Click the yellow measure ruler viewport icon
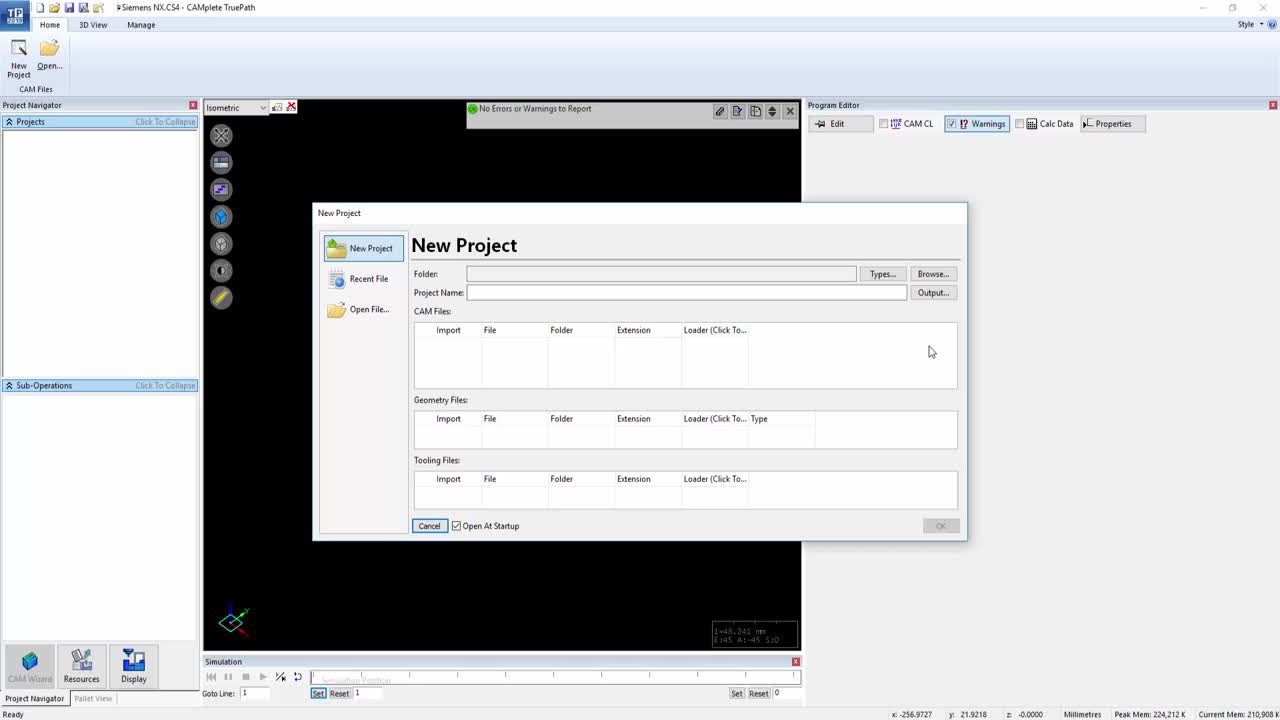1280x720 pixels. [x=221, y=297]
